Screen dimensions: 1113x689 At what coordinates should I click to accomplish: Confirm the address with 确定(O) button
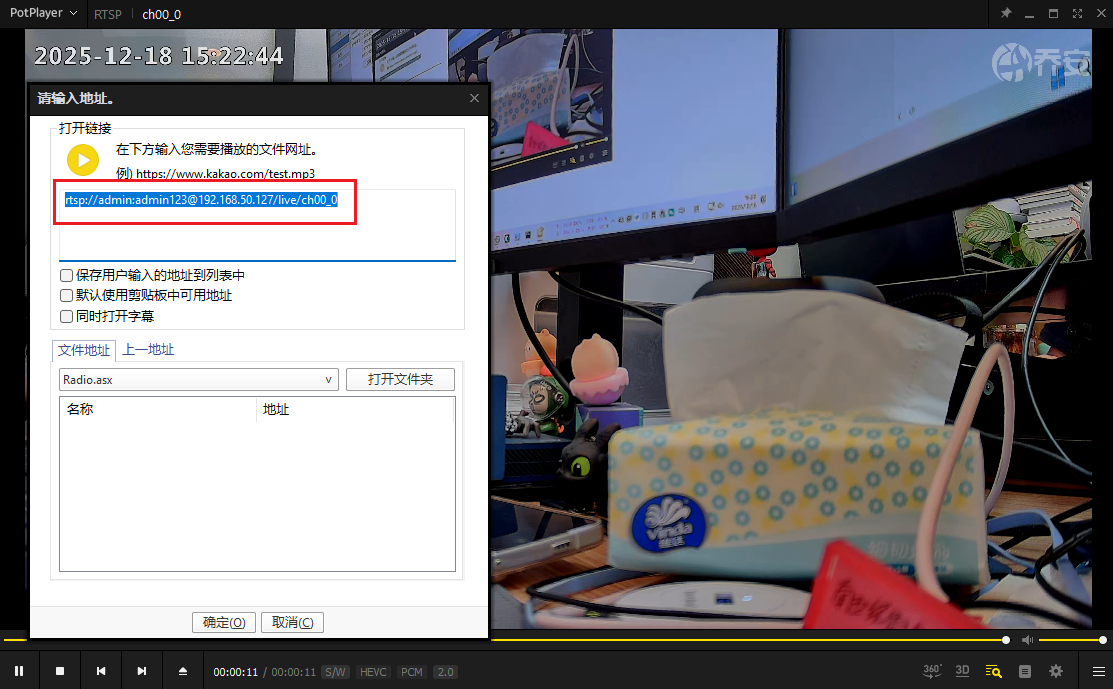[224, 622]
